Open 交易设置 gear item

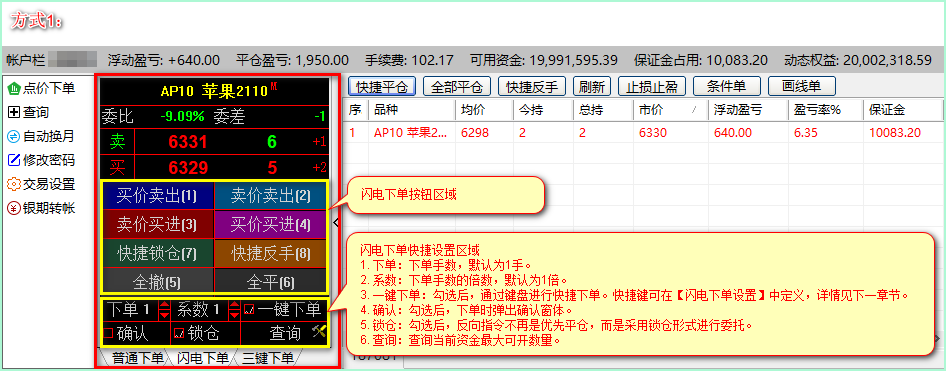pyautogui.click(x=40, y=184)
